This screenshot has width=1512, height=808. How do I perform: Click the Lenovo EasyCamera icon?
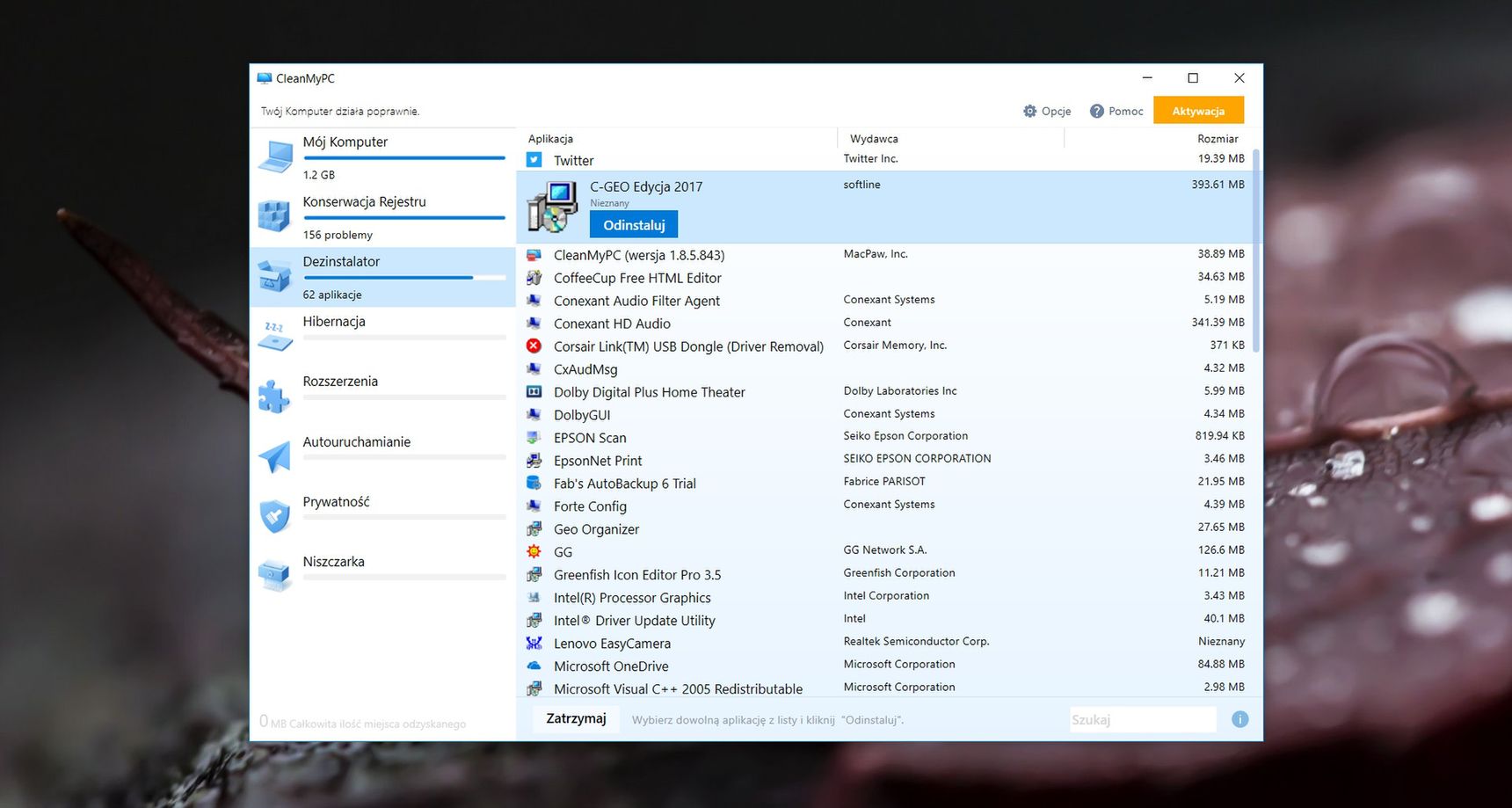(534, 643)
